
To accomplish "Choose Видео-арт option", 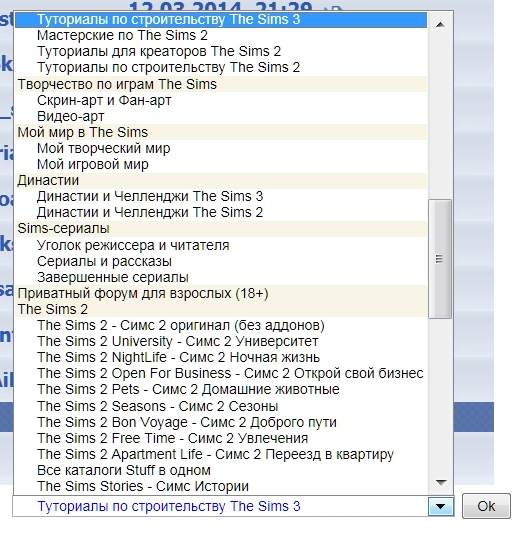I will point(221,116).
